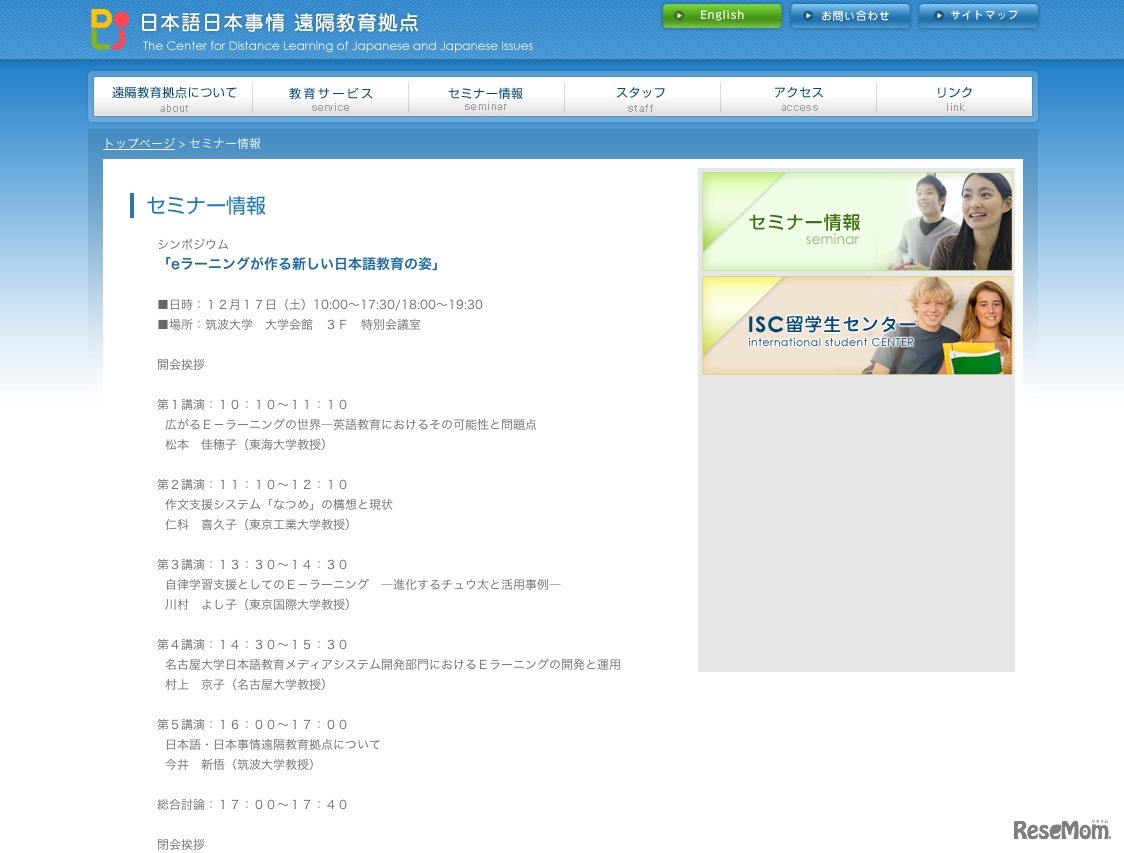This screenshot has width=1124, height=853.
Task: Open the お問い合わせ contact button
Action: pos(849,15)
